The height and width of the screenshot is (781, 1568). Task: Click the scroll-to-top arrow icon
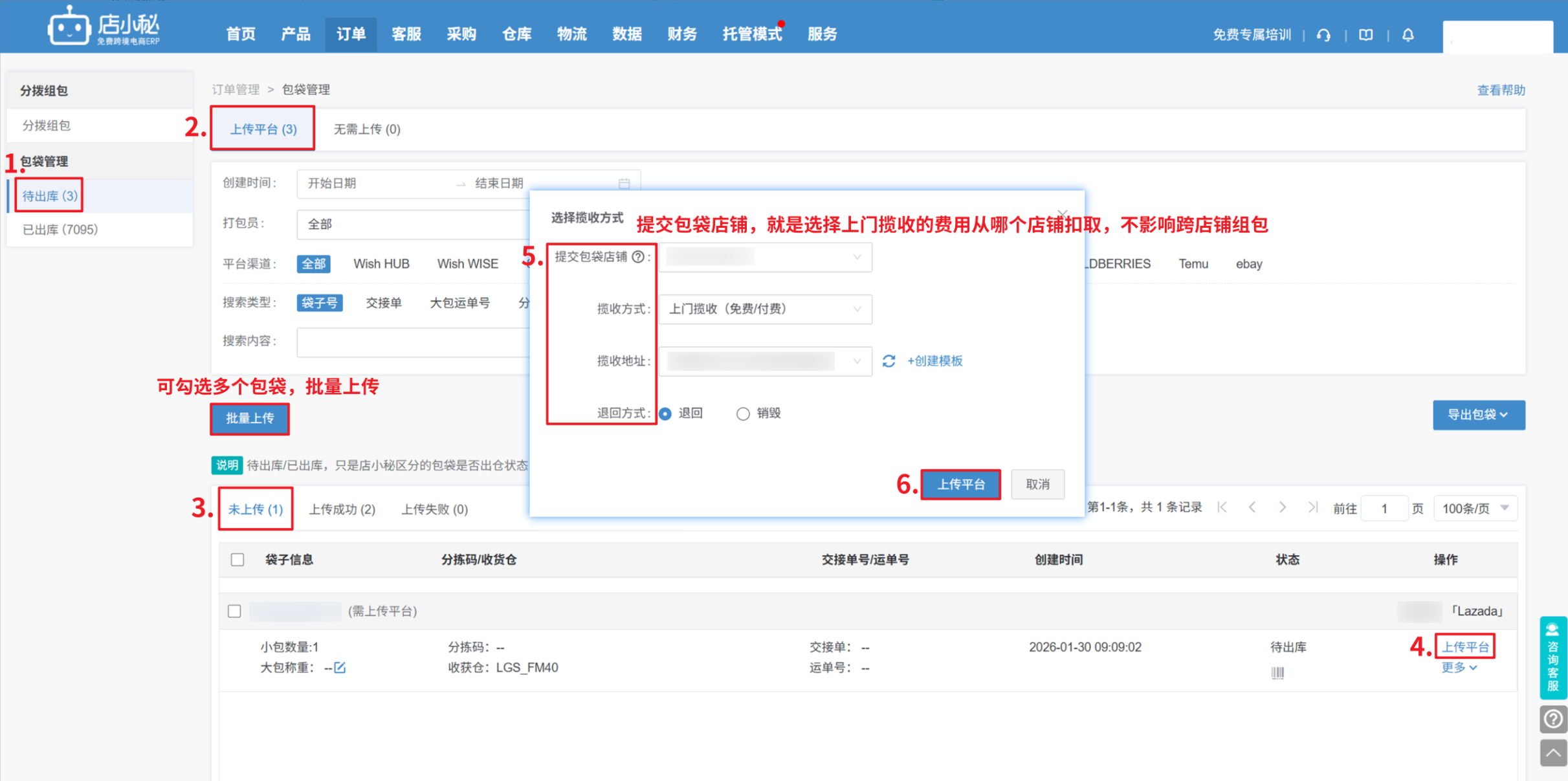click(1552, 753)
